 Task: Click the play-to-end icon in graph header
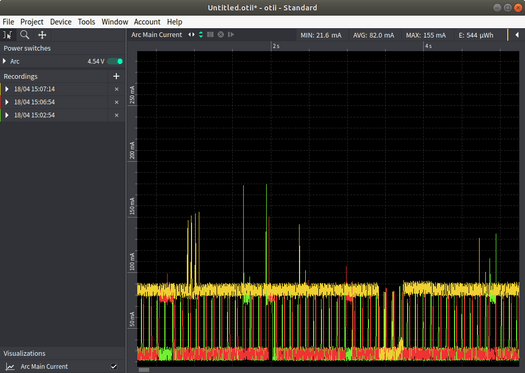(x=231, y=34)
